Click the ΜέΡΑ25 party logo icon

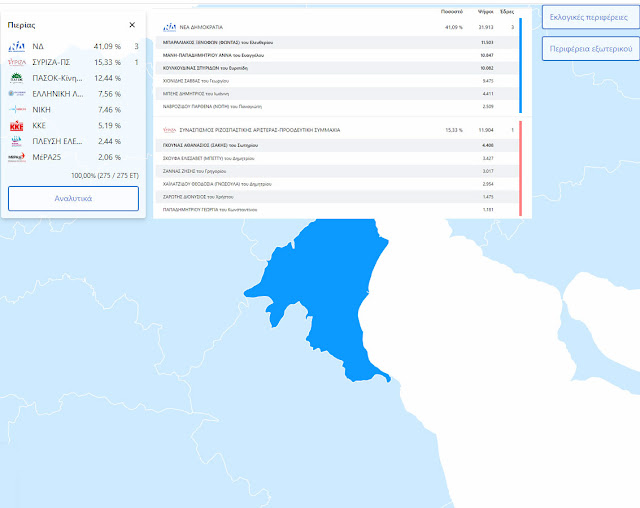17,157
